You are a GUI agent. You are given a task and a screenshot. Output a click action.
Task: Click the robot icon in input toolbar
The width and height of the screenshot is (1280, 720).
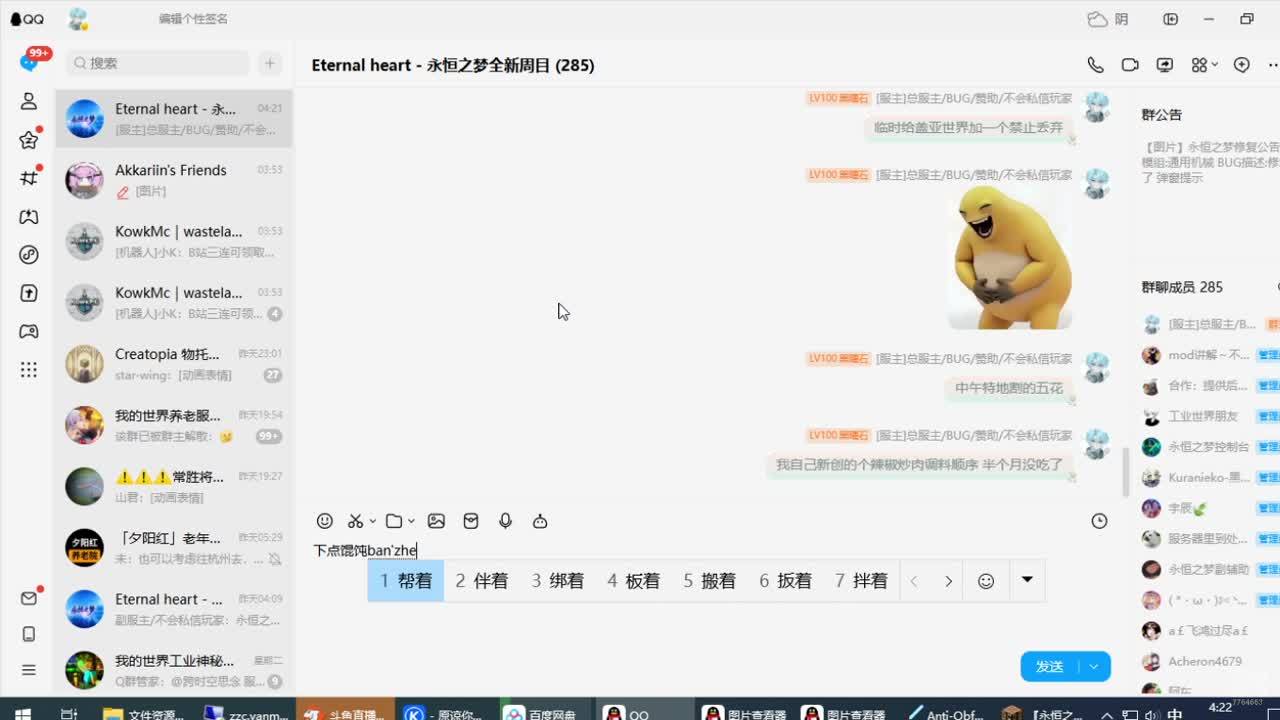(540, 521)
